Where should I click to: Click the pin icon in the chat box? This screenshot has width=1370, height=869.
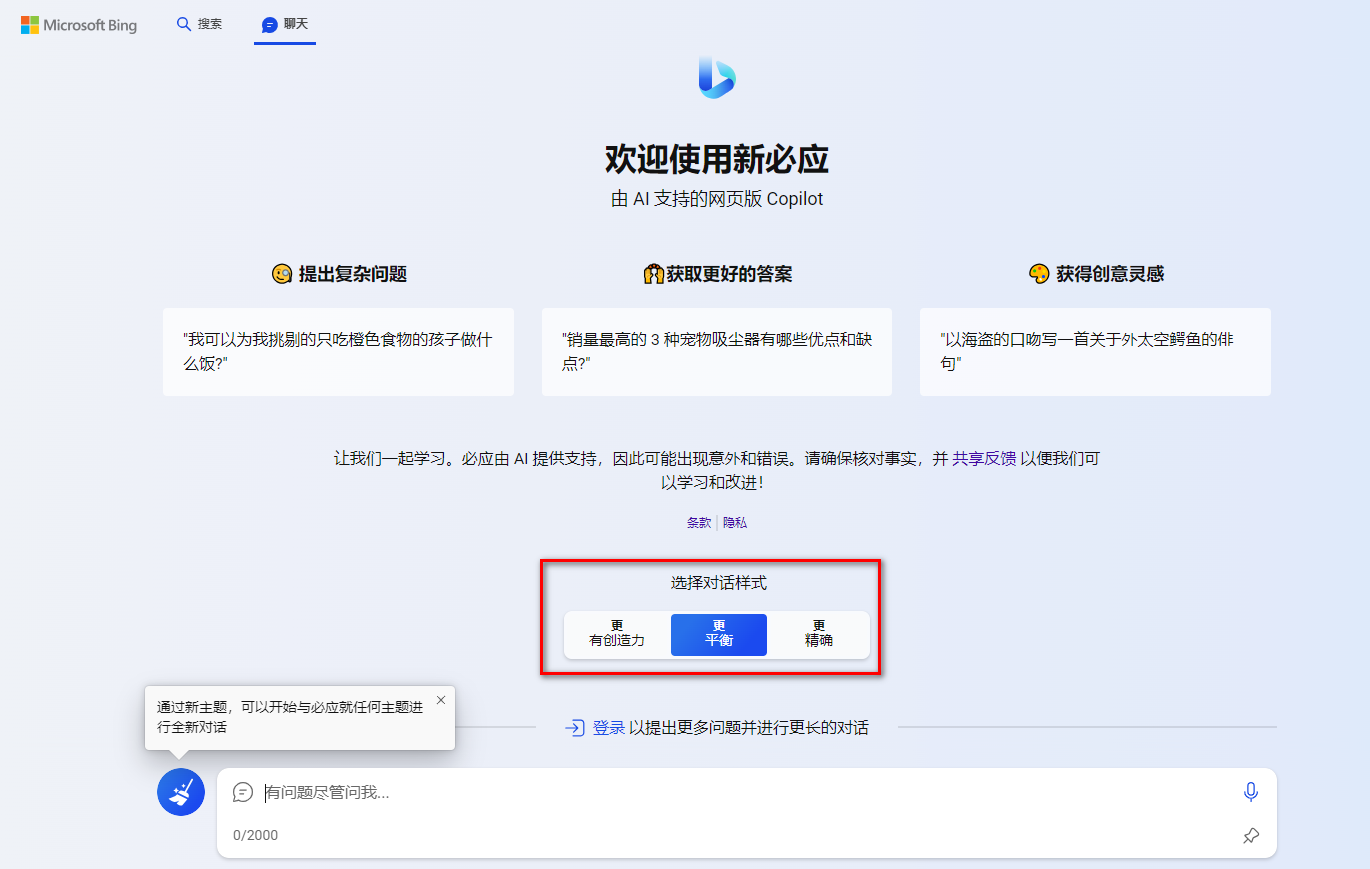click(x=1251, y=835)
